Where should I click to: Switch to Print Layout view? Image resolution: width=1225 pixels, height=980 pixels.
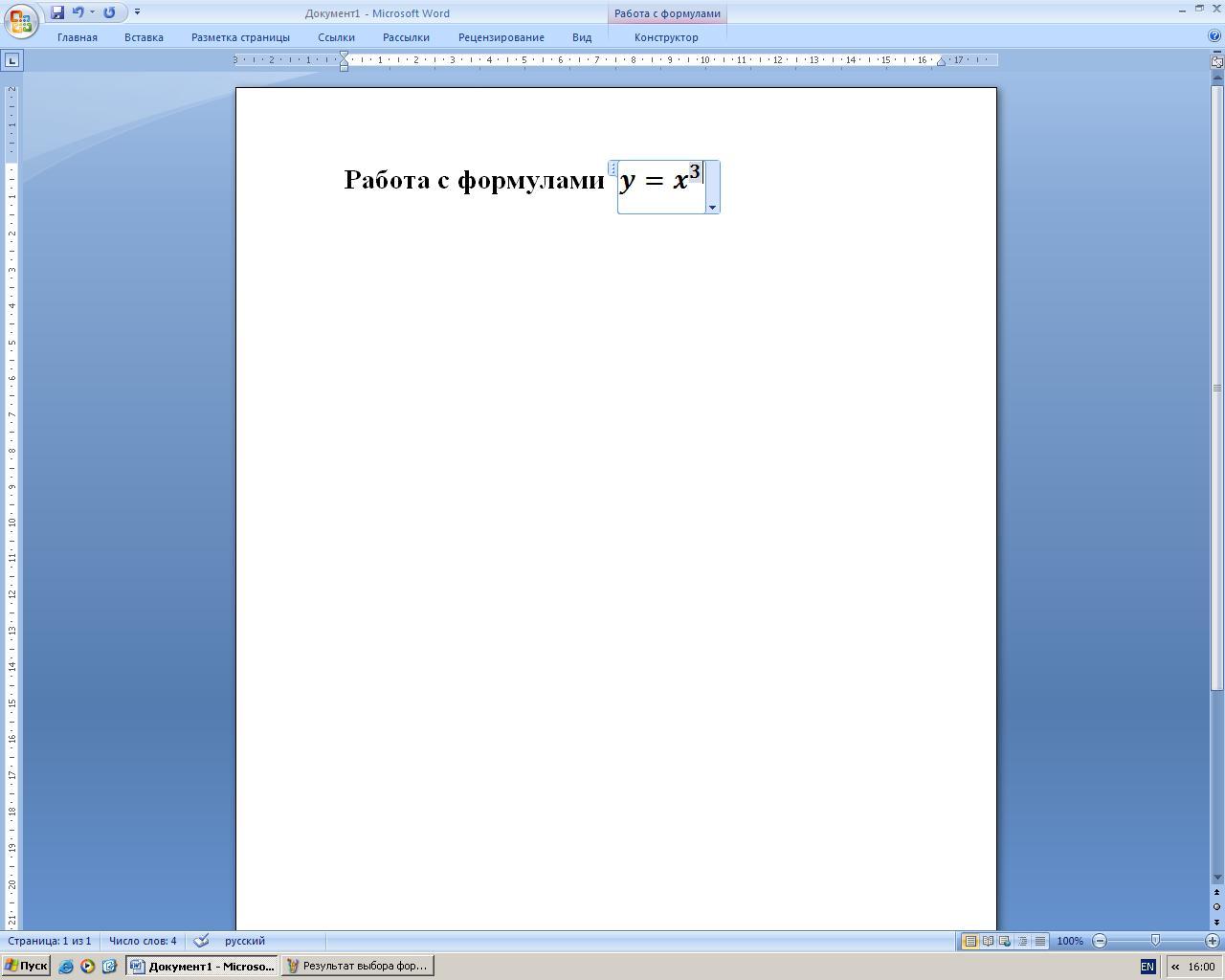969,941
